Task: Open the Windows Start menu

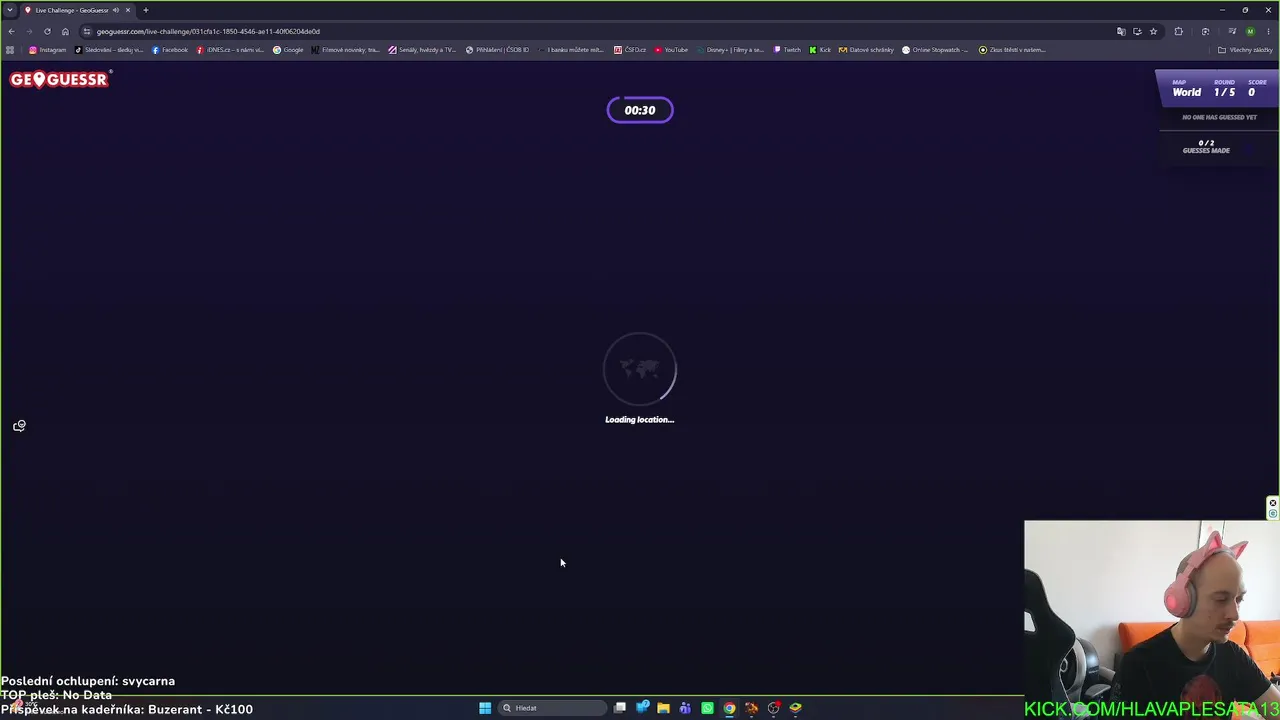Action: pyautogui.click(x=485, y=708)
